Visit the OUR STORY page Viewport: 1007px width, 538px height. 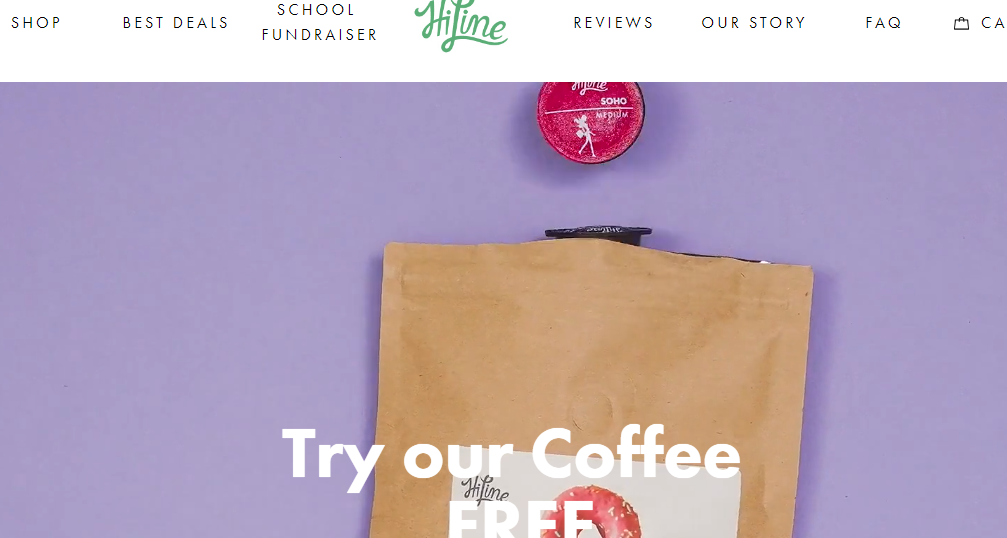[x=753, y=23]
